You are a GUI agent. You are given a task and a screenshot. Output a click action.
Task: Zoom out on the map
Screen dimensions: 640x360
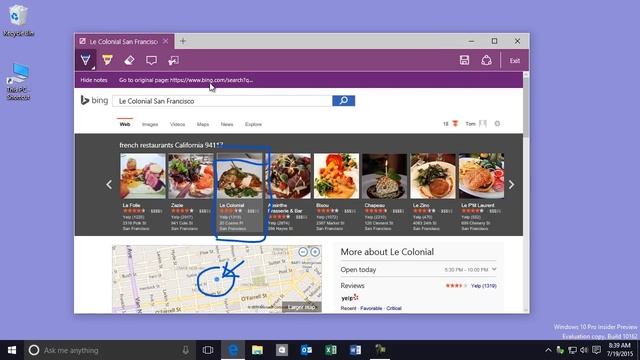[x=303, y=252]
